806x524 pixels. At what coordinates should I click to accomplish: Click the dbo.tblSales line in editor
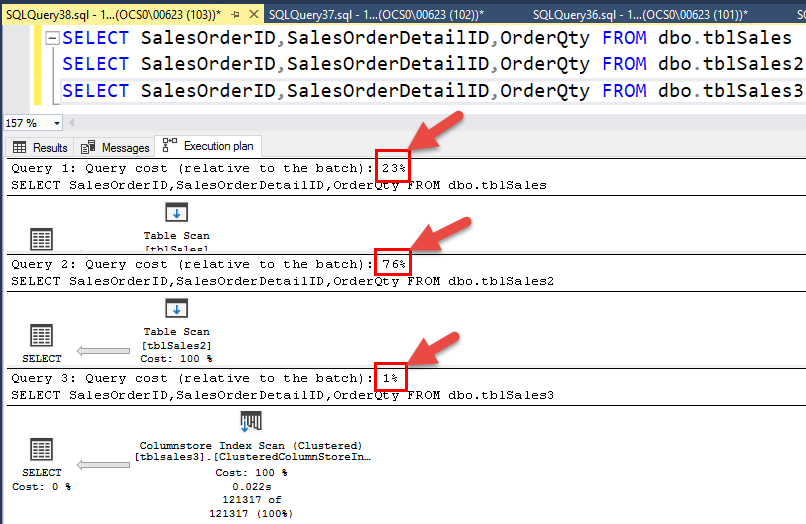[427, 38]
